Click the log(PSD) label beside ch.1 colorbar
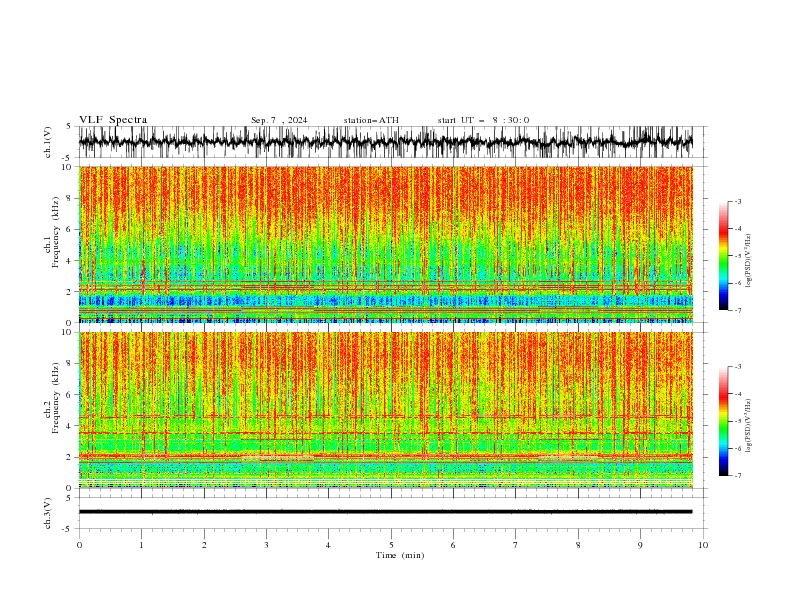This screenshot has width=792, height=612. [x=748, y=261]
